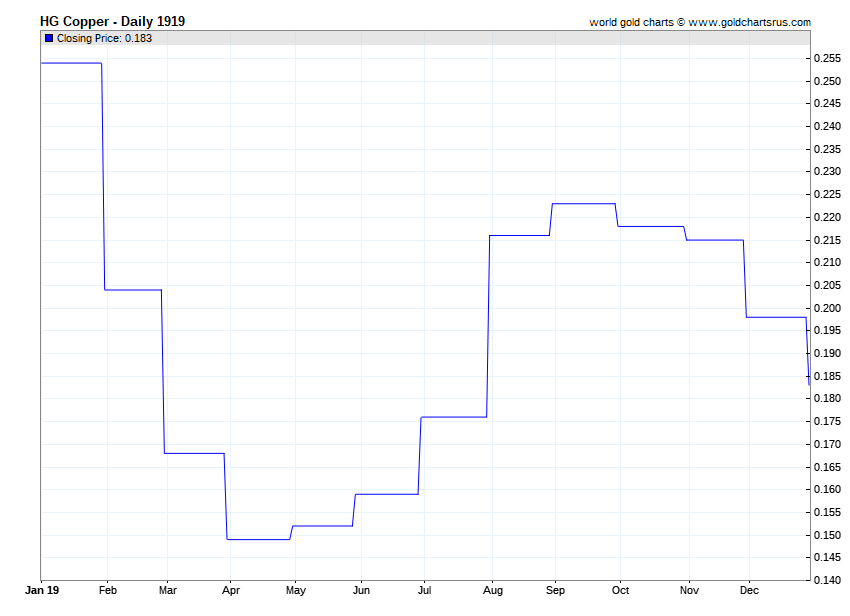The width and height of the screenshot is (850, 616).
Task: Click the 0.255 price axis label
Action: [x=826, y=58]
